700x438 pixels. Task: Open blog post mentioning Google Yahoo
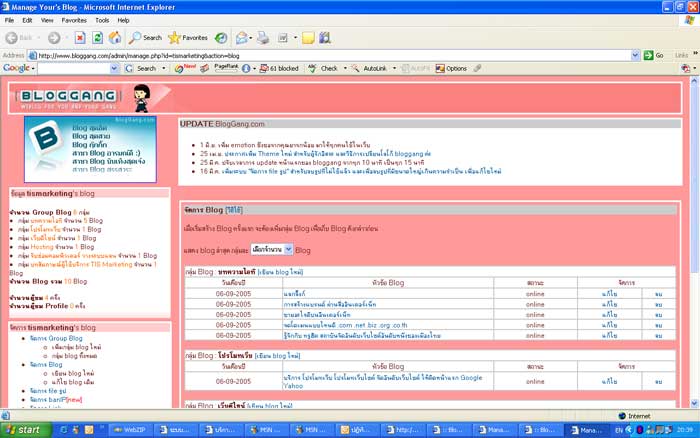tap(383, 381)
